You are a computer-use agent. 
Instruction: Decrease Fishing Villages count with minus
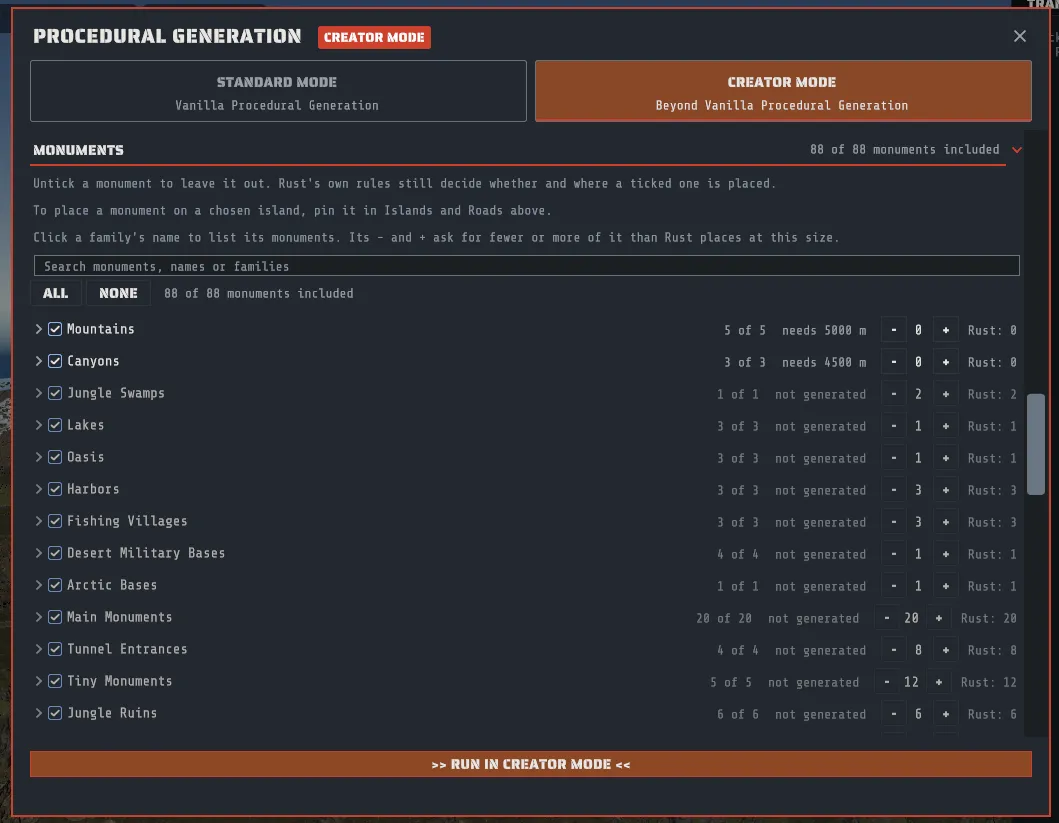[x=894, y=522]
